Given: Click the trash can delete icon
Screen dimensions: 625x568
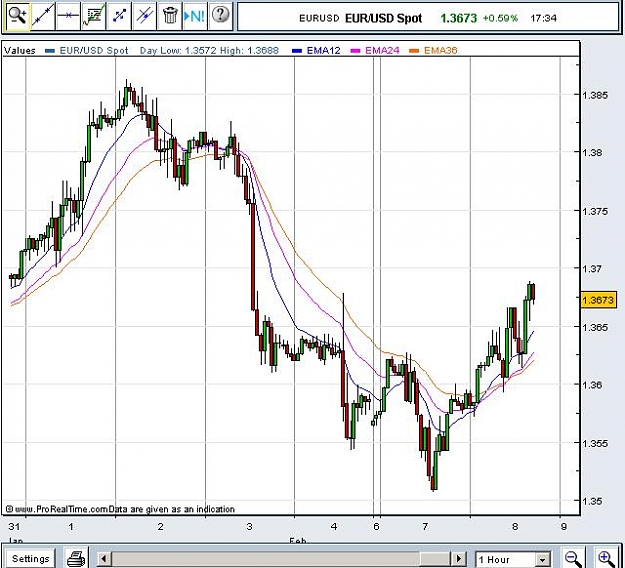Looking at the screenshot, I should point(170,16).
